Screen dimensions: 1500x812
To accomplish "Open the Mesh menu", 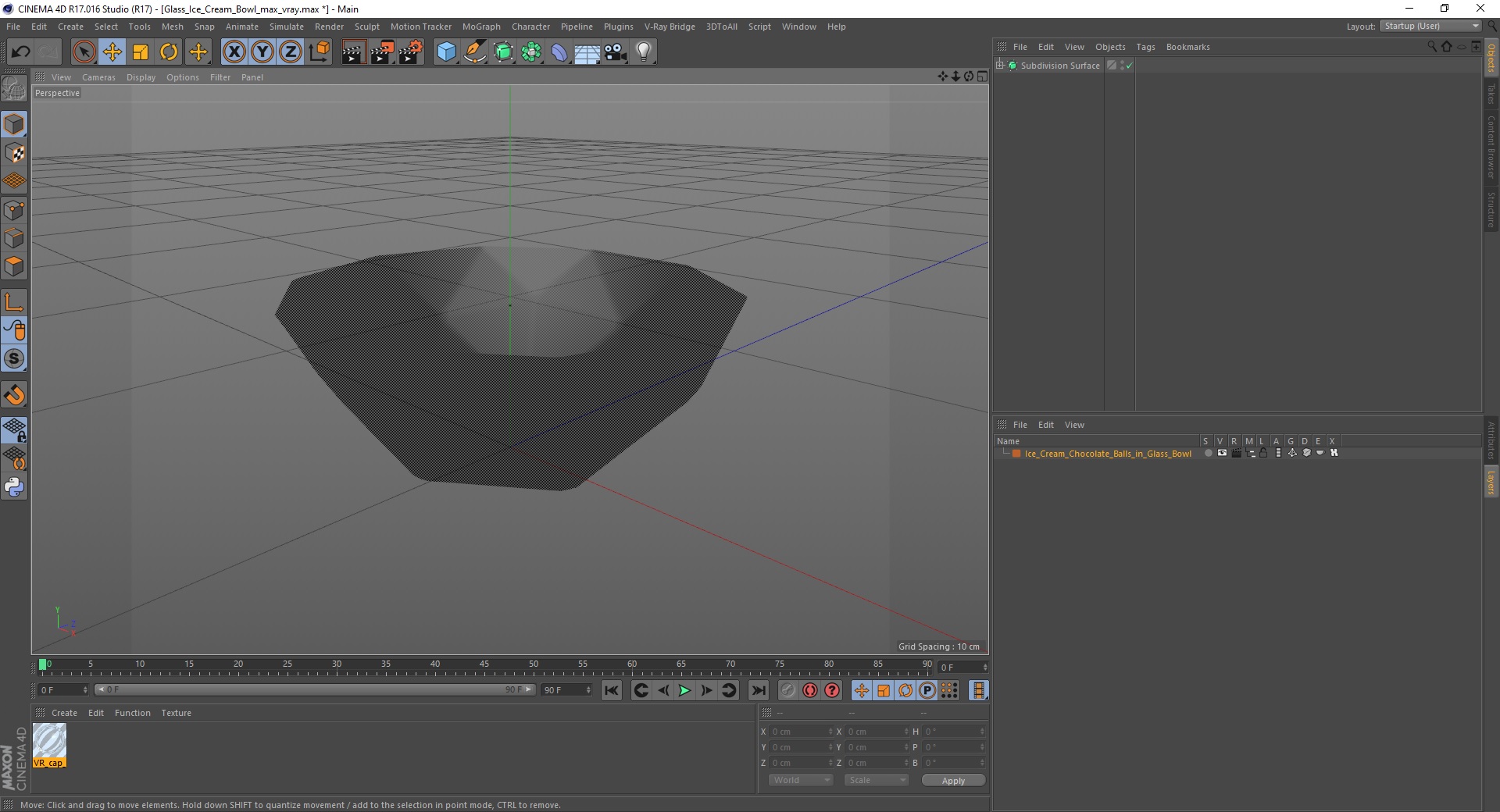I will [172, 27].
